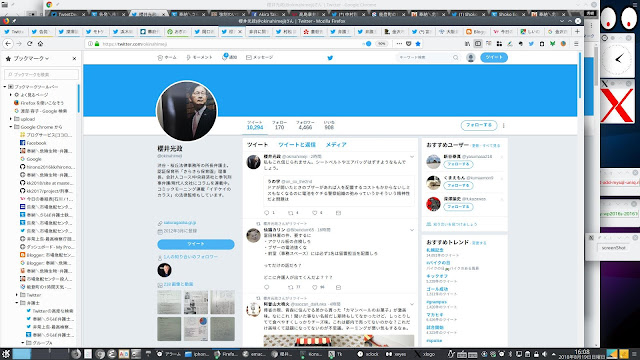Collapse ブックマークツールバー tree folder
This screenshot has width=640, height=360.
click(5, 87)
